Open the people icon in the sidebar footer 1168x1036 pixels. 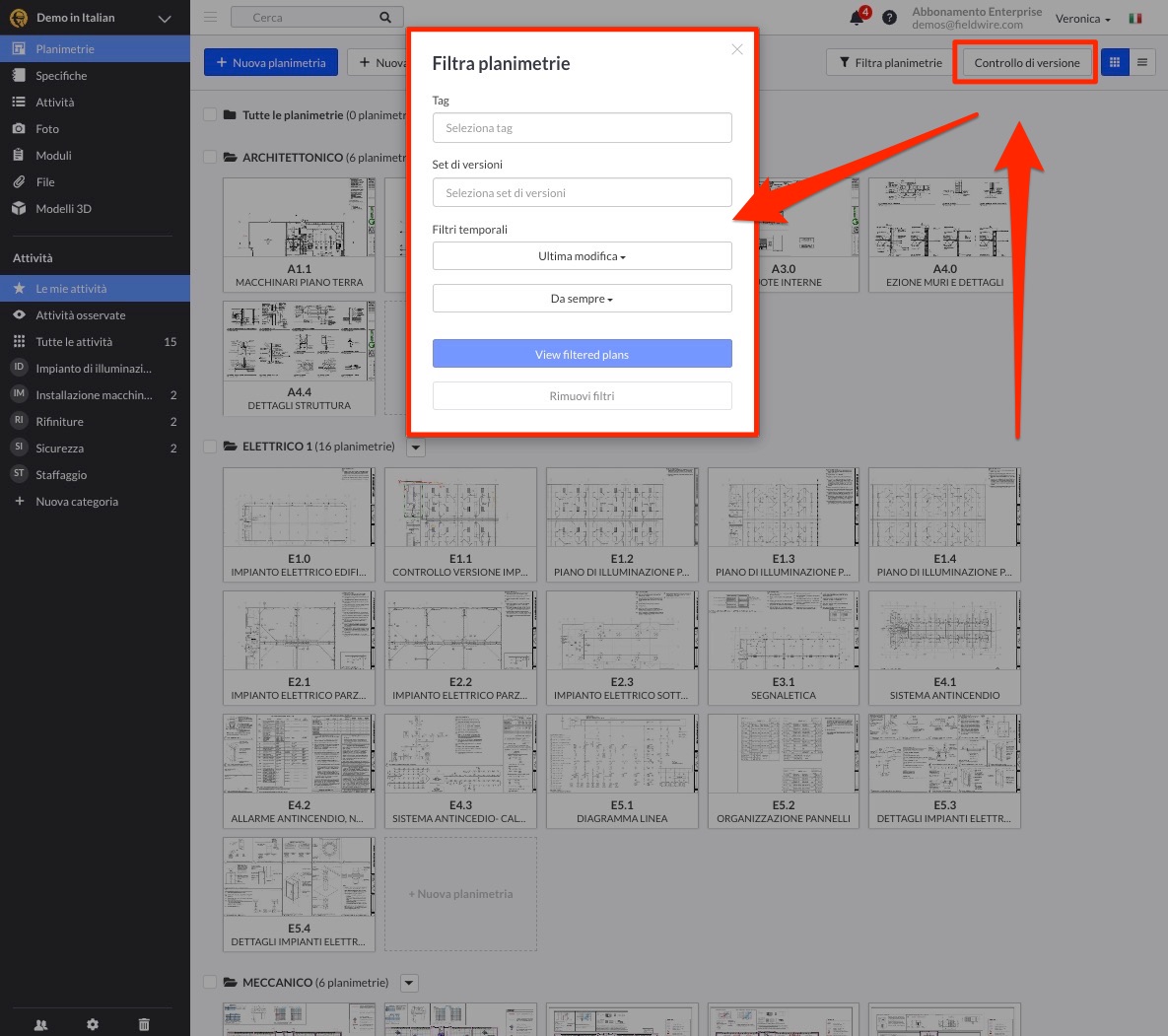click(x=41, y=1025)
